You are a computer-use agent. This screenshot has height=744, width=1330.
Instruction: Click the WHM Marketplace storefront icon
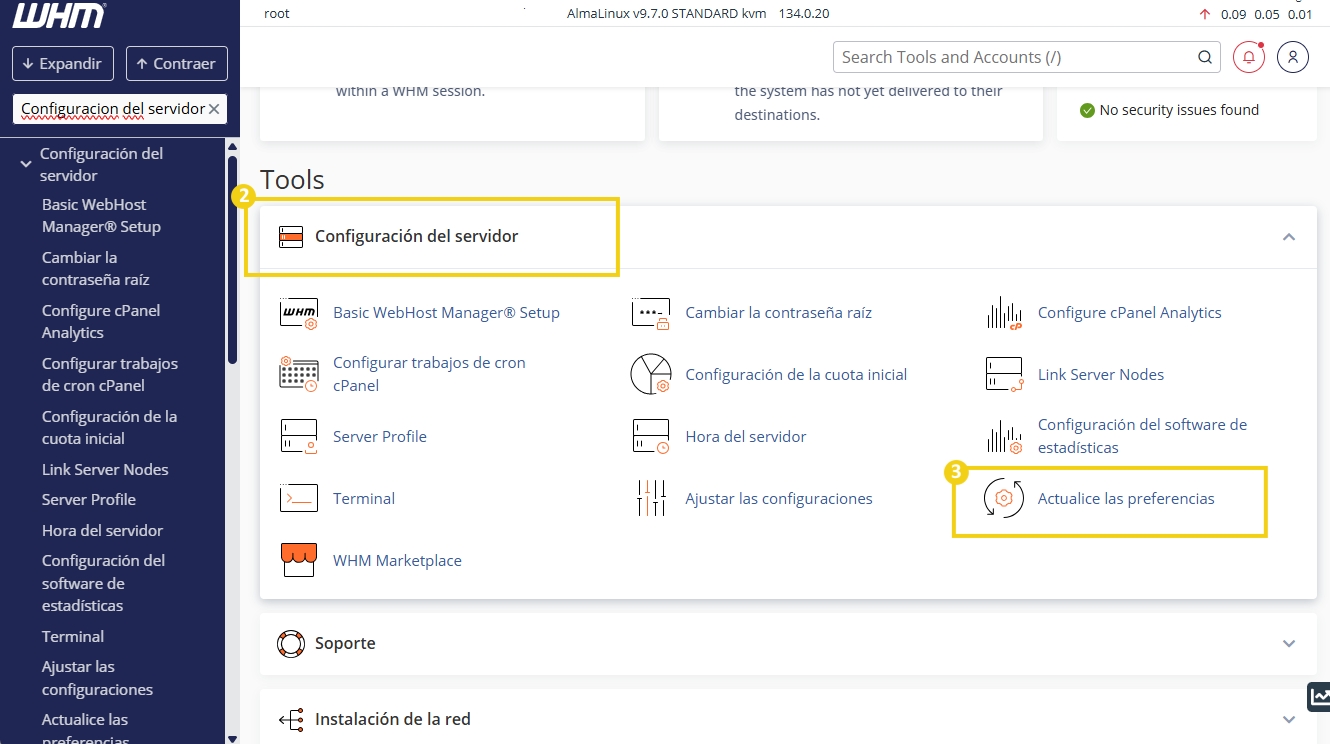click(298, 560)
